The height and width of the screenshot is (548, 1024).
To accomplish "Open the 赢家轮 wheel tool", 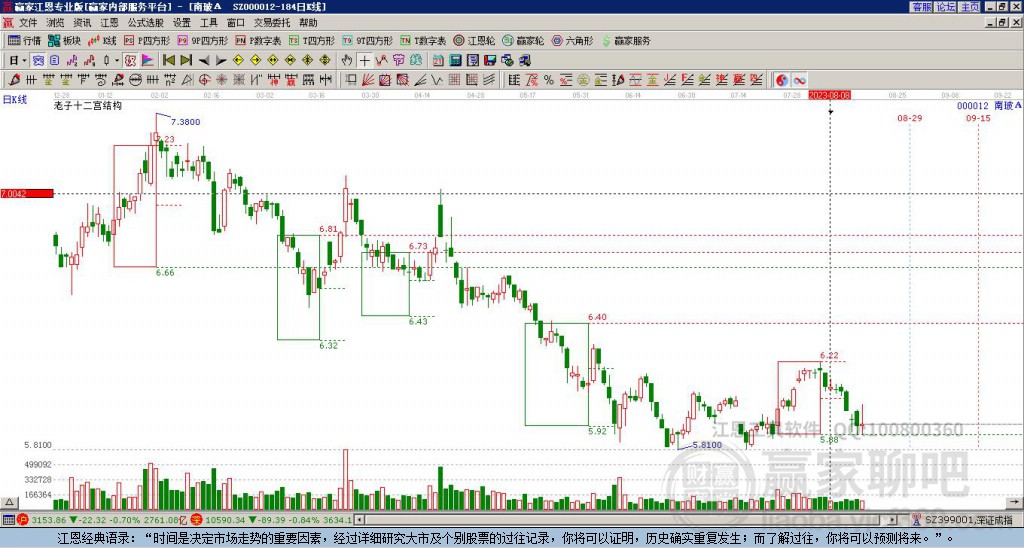I will click(523, 40).
